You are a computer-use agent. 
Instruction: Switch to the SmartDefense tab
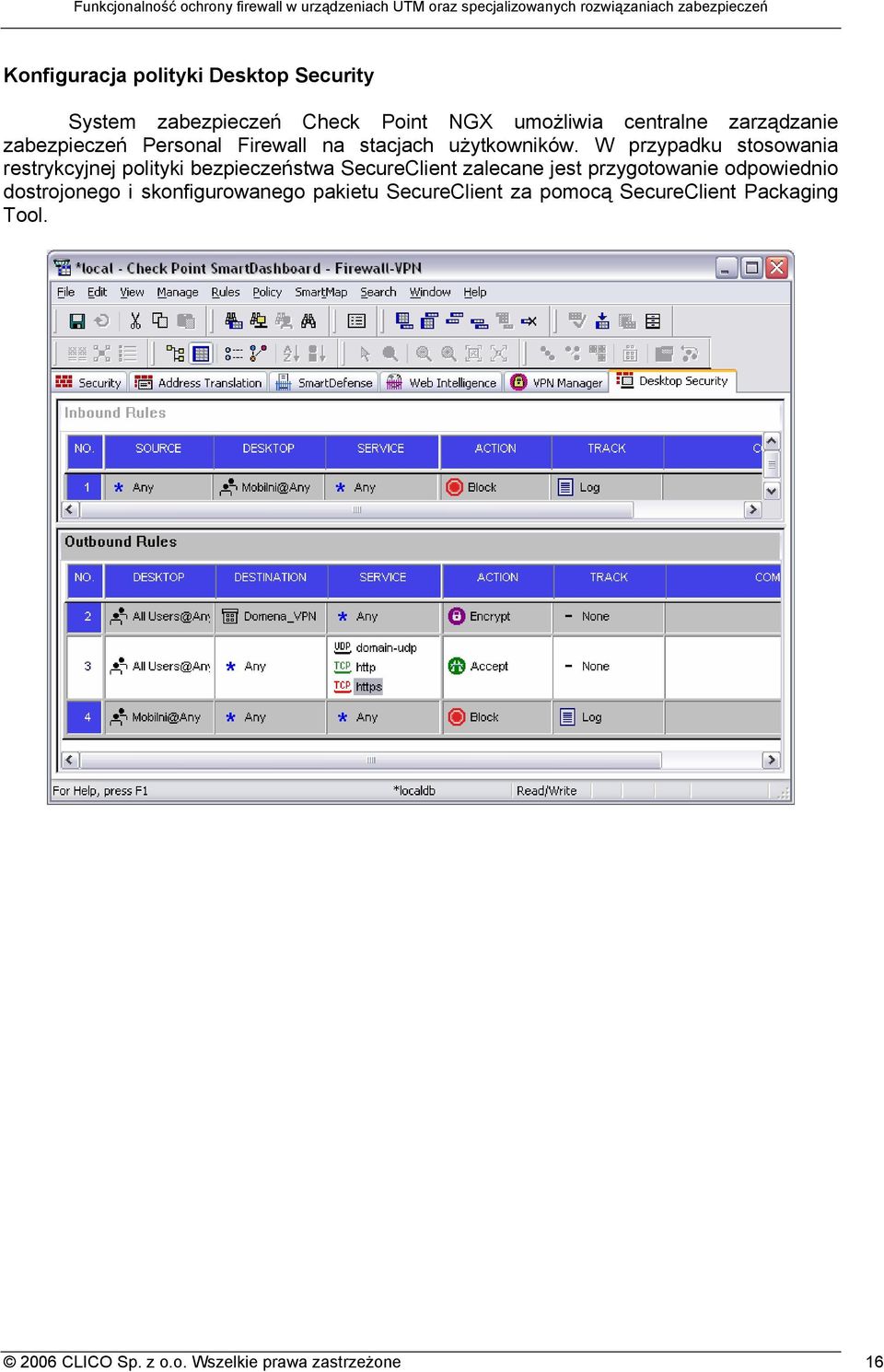[x=324, y=382]
